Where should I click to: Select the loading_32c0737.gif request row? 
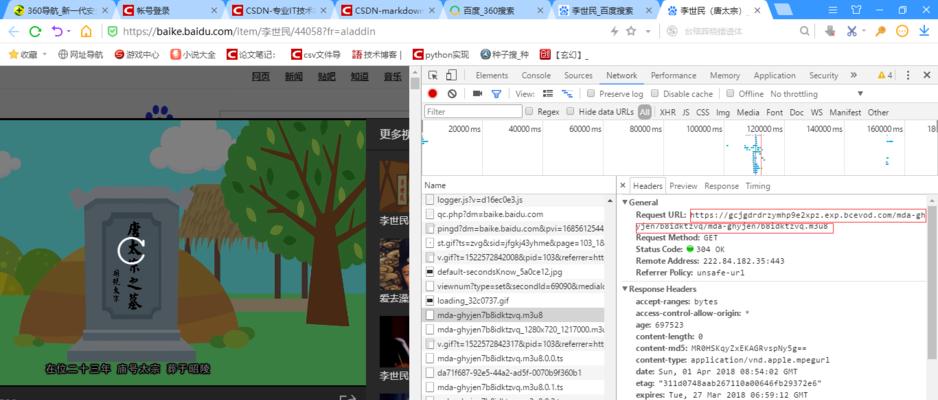pyautogui.click(x=513, y=301)
